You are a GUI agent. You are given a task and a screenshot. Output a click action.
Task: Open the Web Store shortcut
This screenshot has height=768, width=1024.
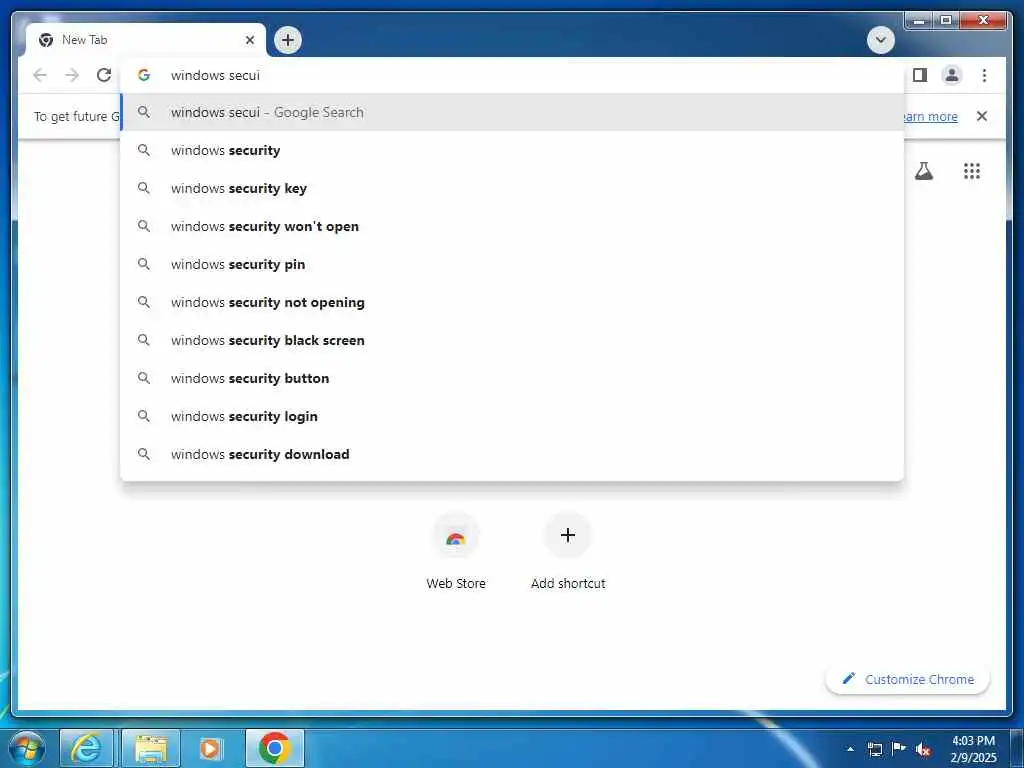[455, 552]
